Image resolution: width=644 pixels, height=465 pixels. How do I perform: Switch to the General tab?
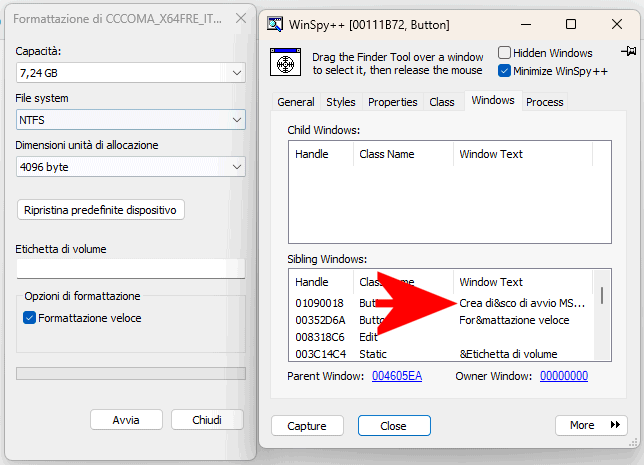(x=296, y=102)
